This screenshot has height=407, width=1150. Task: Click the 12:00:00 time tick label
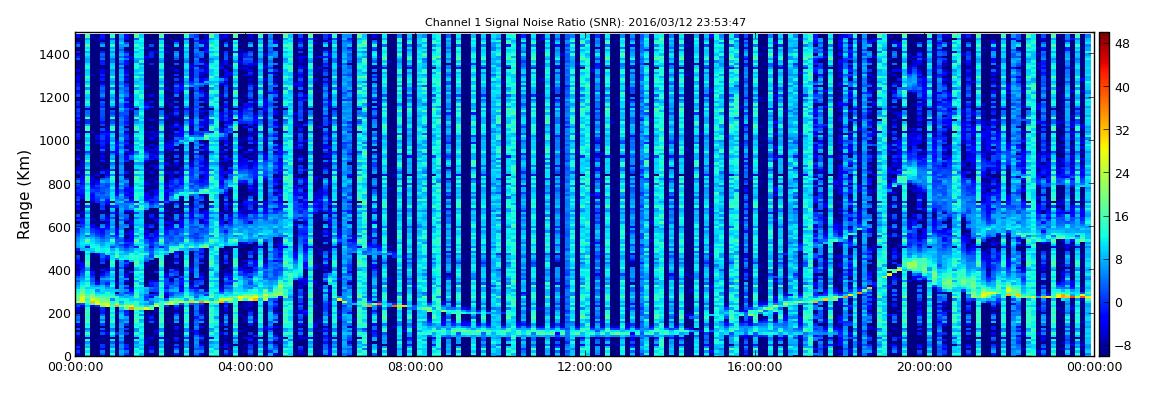point(584,367)
